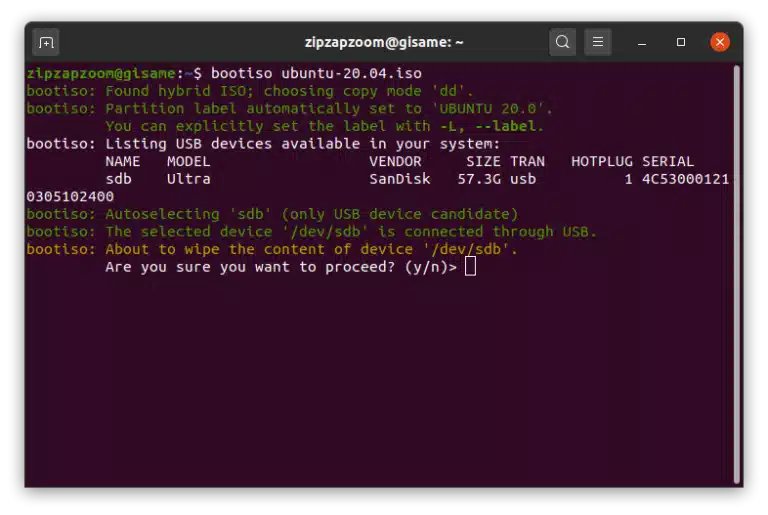Click the green zipzapzoom@gisame prompt text
Viewport: 768px width, 515px height.
click(101, 74)
